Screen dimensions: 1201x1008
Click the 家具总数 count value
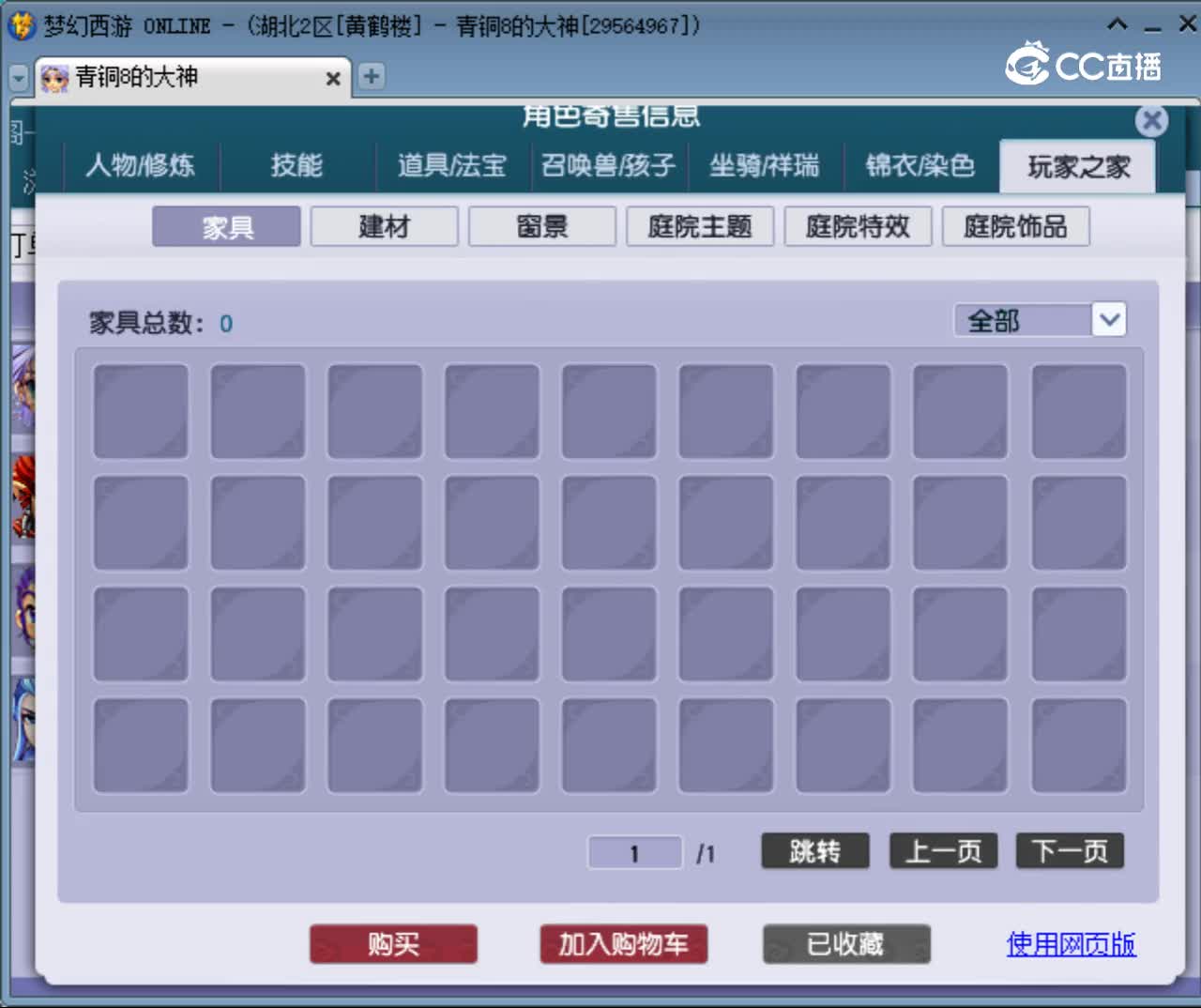[x=226, y=324]
